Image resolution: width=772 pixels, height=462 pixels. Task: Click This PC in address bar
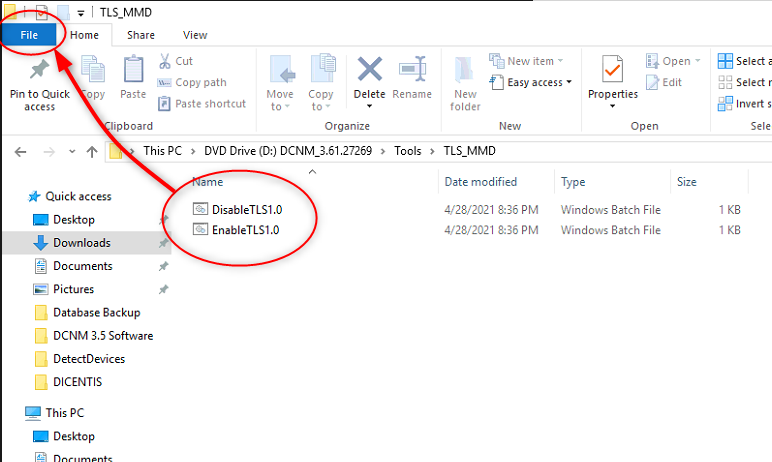(x=162, y=151)
